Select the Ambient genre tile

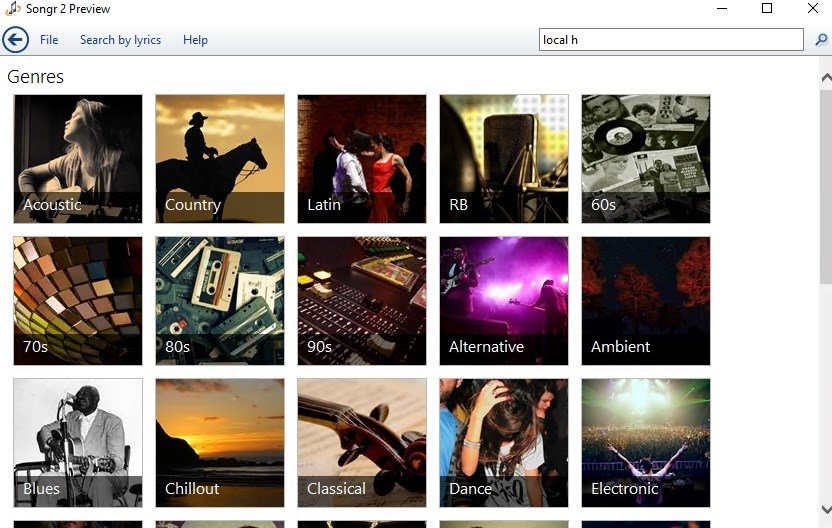646,301
